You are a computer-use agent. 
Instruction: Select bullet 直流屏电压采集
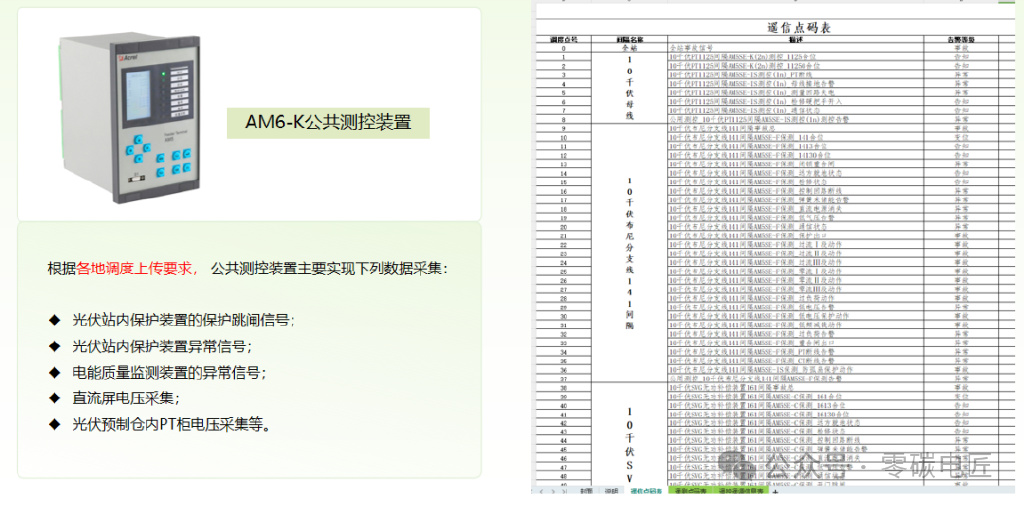pyautogui.click(x=125, y=398)
